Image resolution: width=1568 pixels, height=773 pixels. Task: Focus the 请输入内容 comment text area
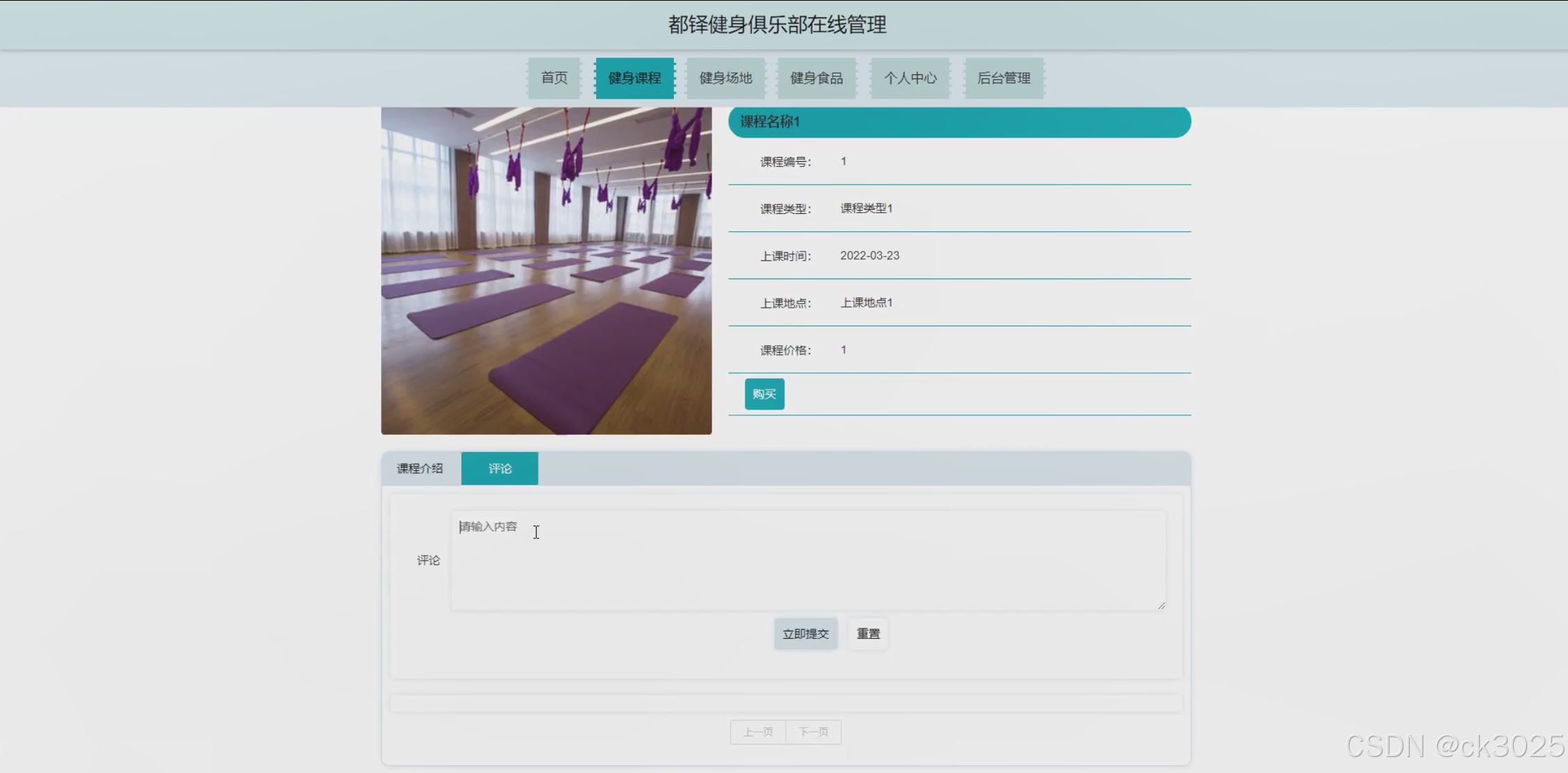click(808, 560)
